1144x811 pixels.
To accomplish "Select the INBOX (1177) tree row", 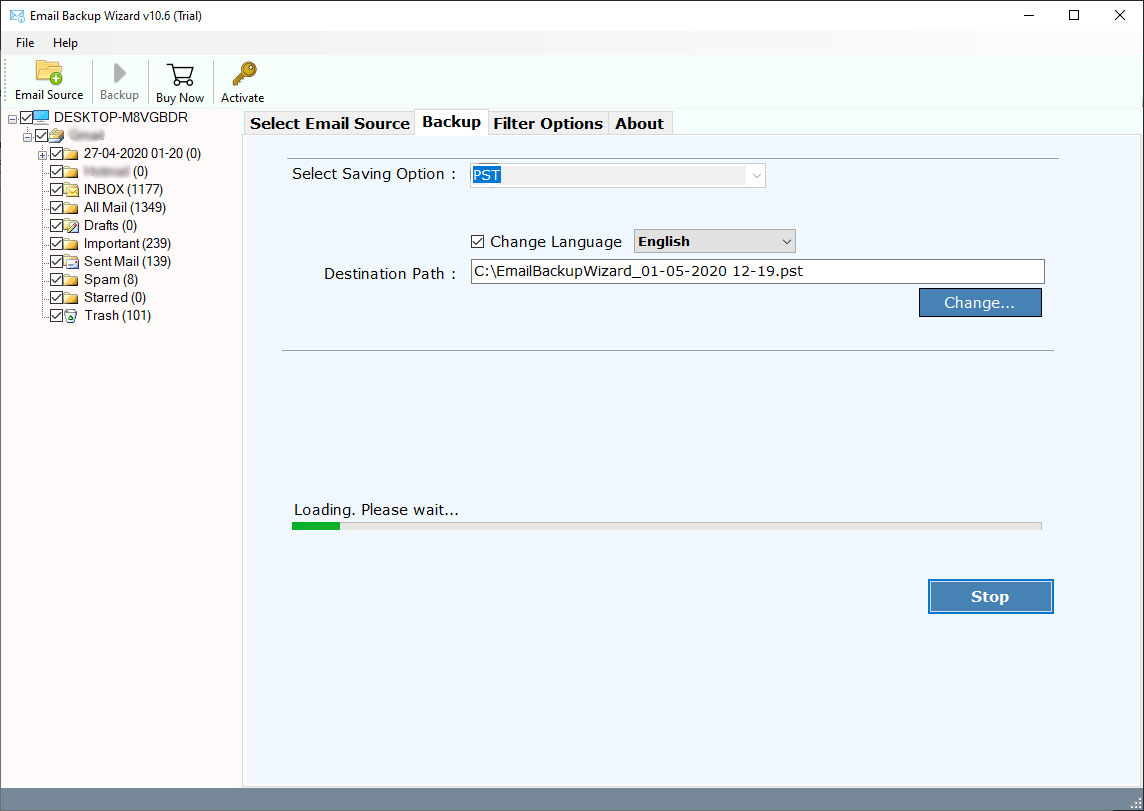I will click(123, 190).
